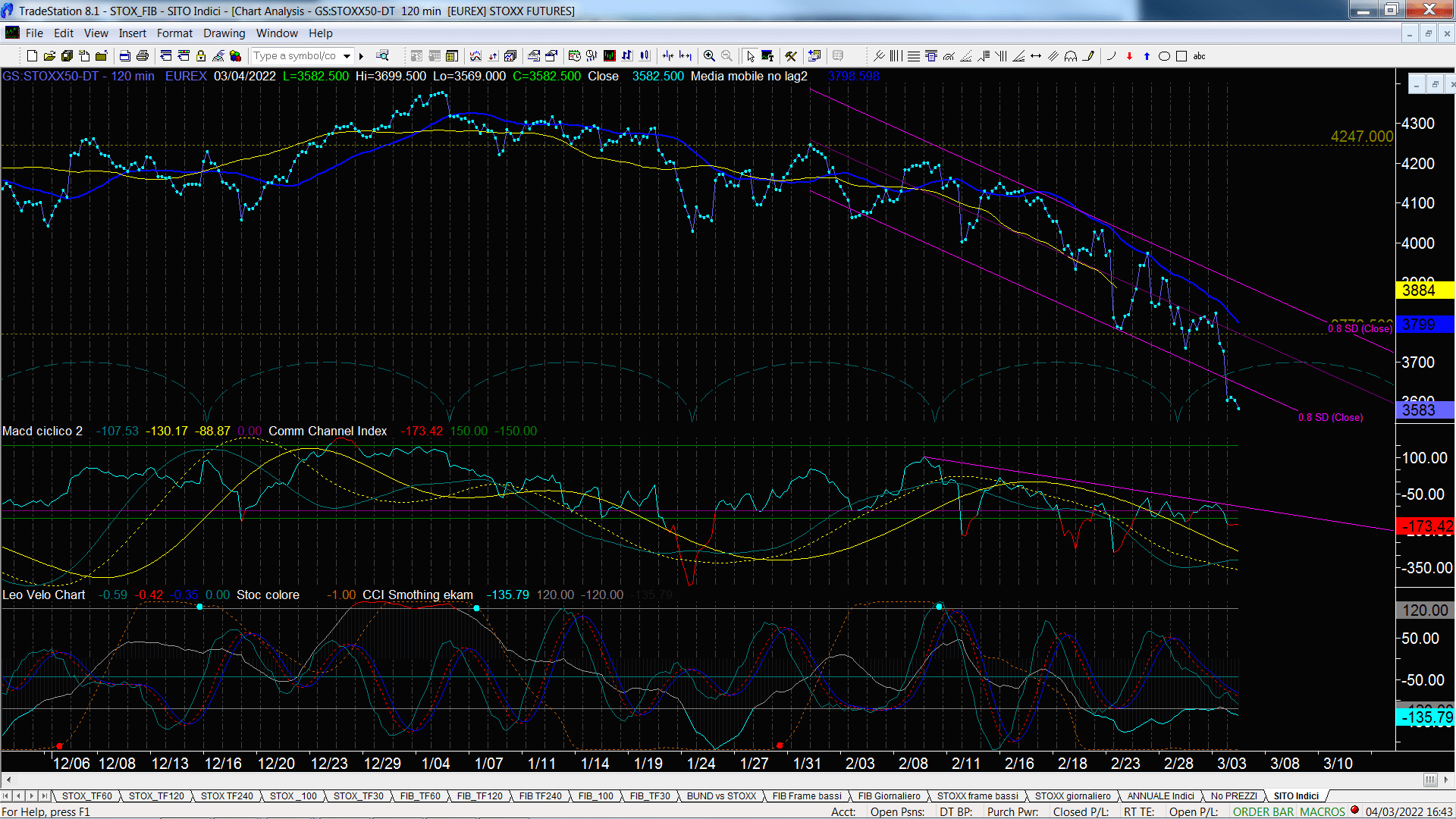Switch to the FIB Giornaliero tab
Image resolution: width=1456 pixels, height=819 pixels.
pos(889,795)
